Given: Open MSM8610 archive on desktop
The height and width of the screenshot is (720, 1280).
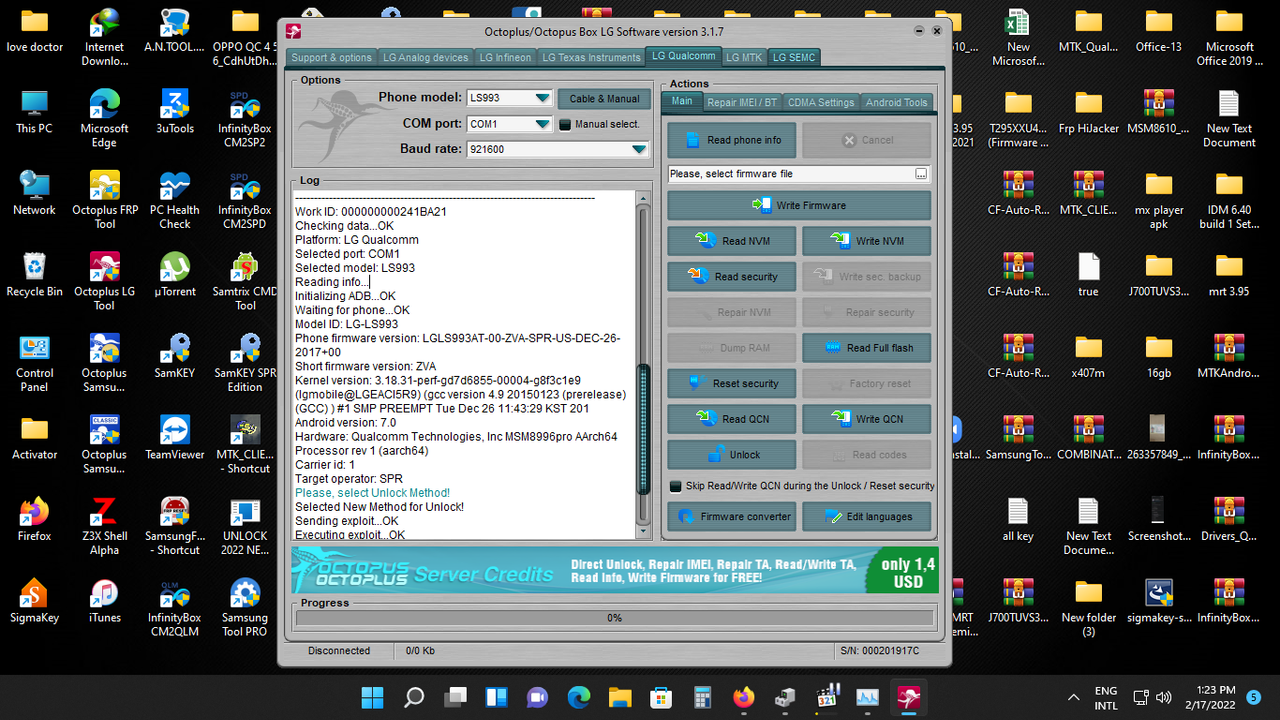Looking at the screenshot, I should point(1159,110).
